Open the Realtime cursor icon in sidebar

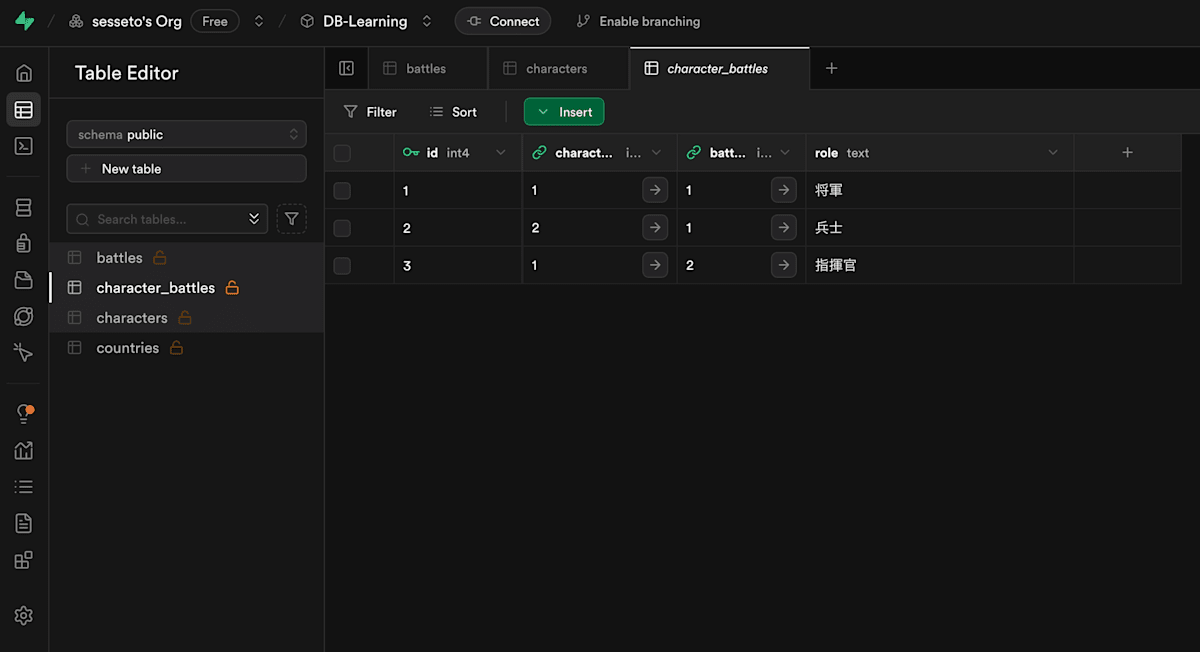tap(24, 352)
